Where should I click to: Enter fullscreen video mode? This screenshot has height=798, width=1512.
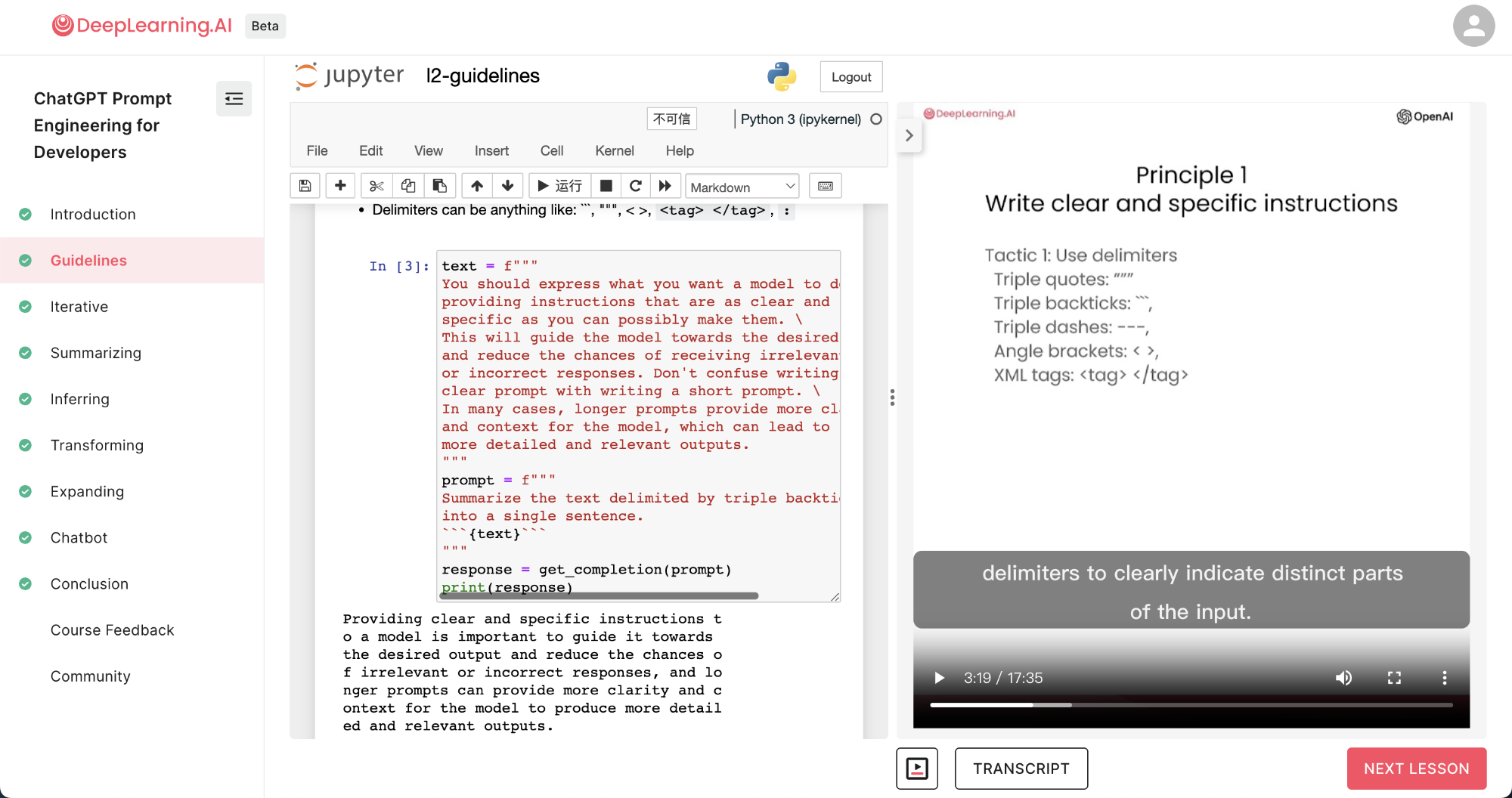(1394, 678)
